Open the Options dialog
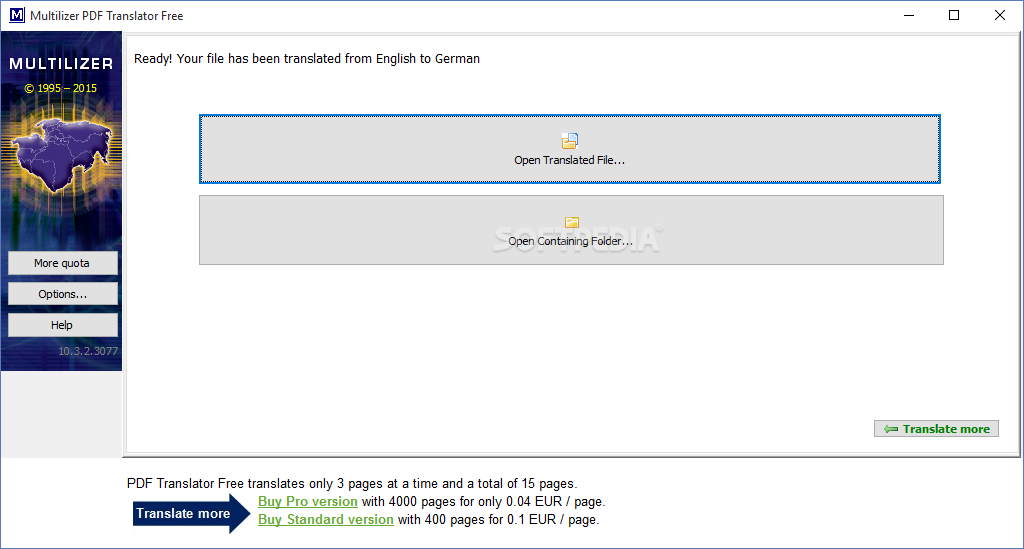The image size is (1024, 549). point(62,294)
